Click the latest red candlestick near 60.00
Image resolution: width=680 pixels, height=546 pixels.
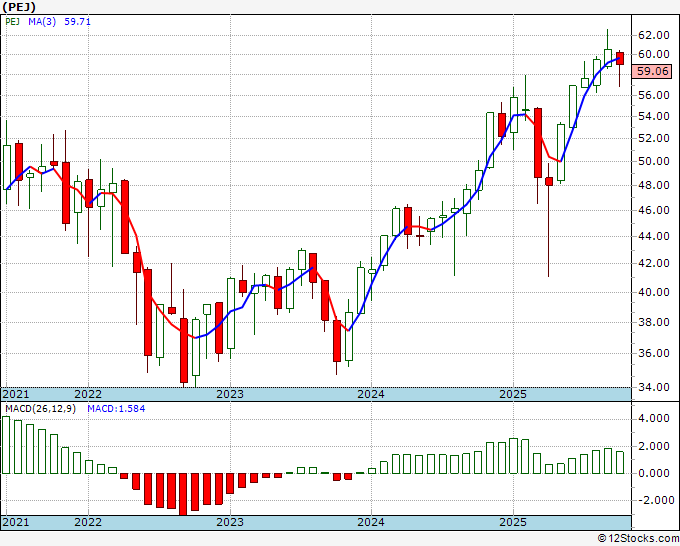[620, 59]
